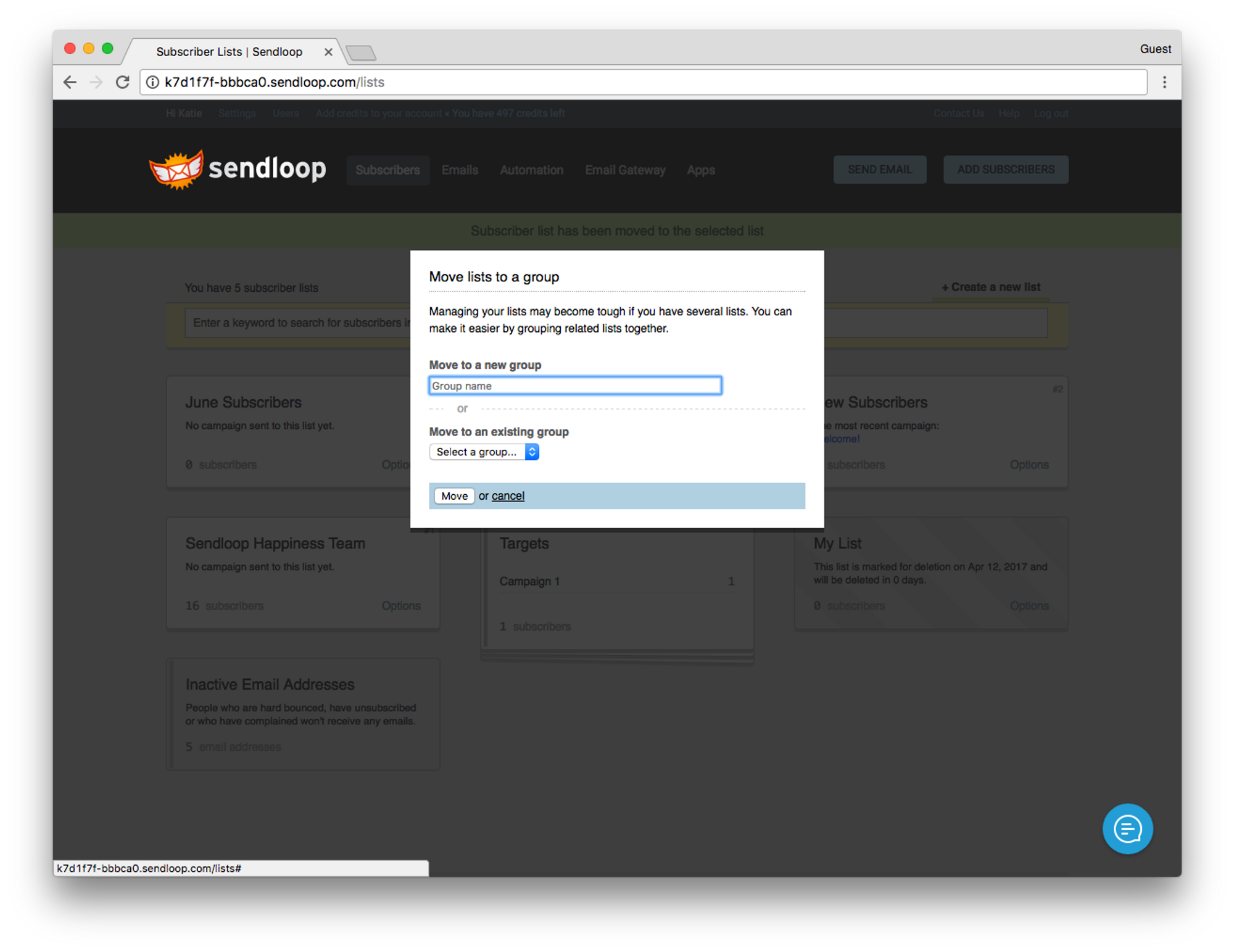The width and height of the screenshot is (1234, 952).
Task: Click 'You have 5 subscriber lists' text
Action: click(251, 288)
